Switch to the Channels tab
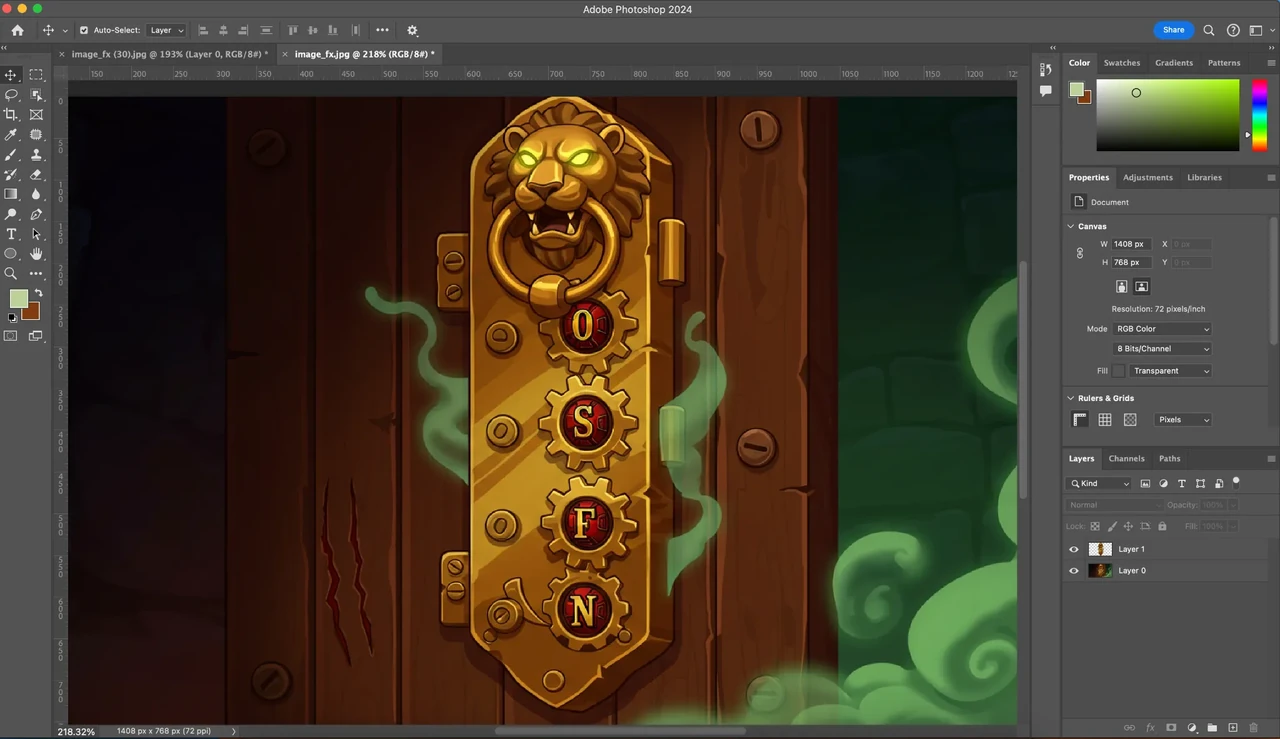Screen dimensions: 1280x739 click(1126, 458)
